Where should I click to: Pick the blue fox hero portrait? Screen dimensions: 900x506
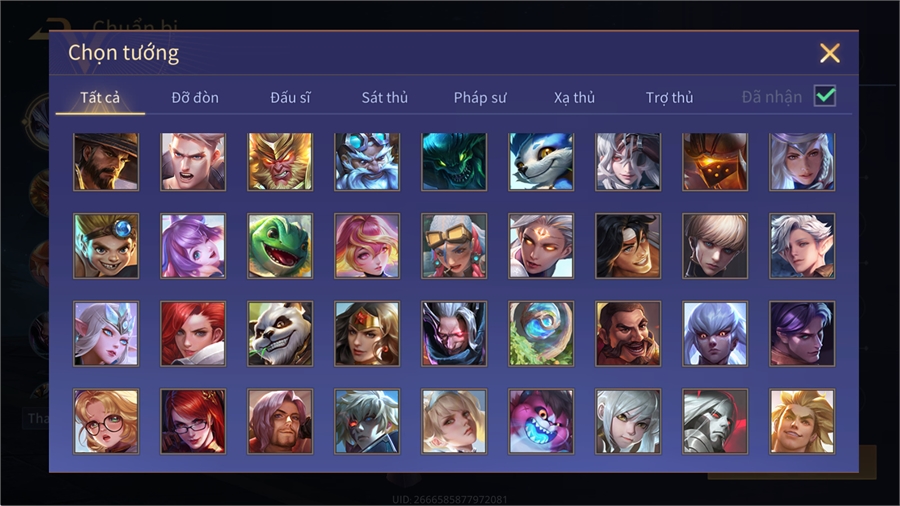541,162
